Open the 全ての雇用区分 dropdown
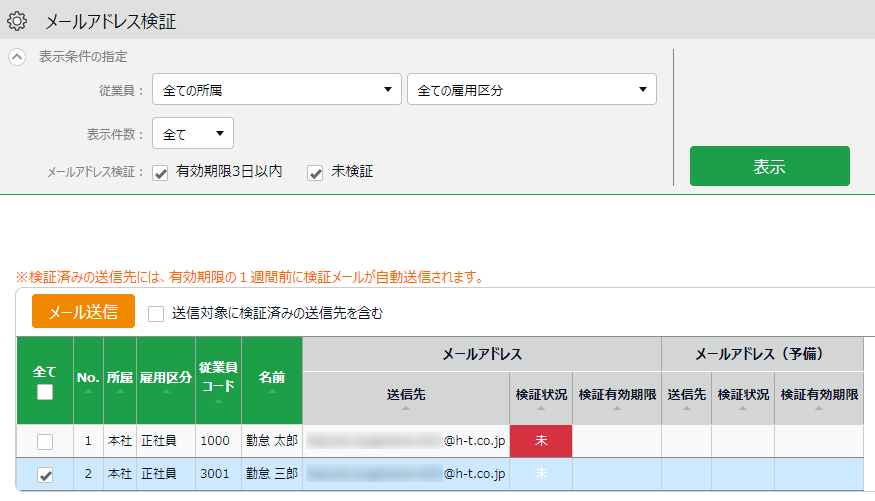This screenshot has width=875, height=501. coord(531,90)
